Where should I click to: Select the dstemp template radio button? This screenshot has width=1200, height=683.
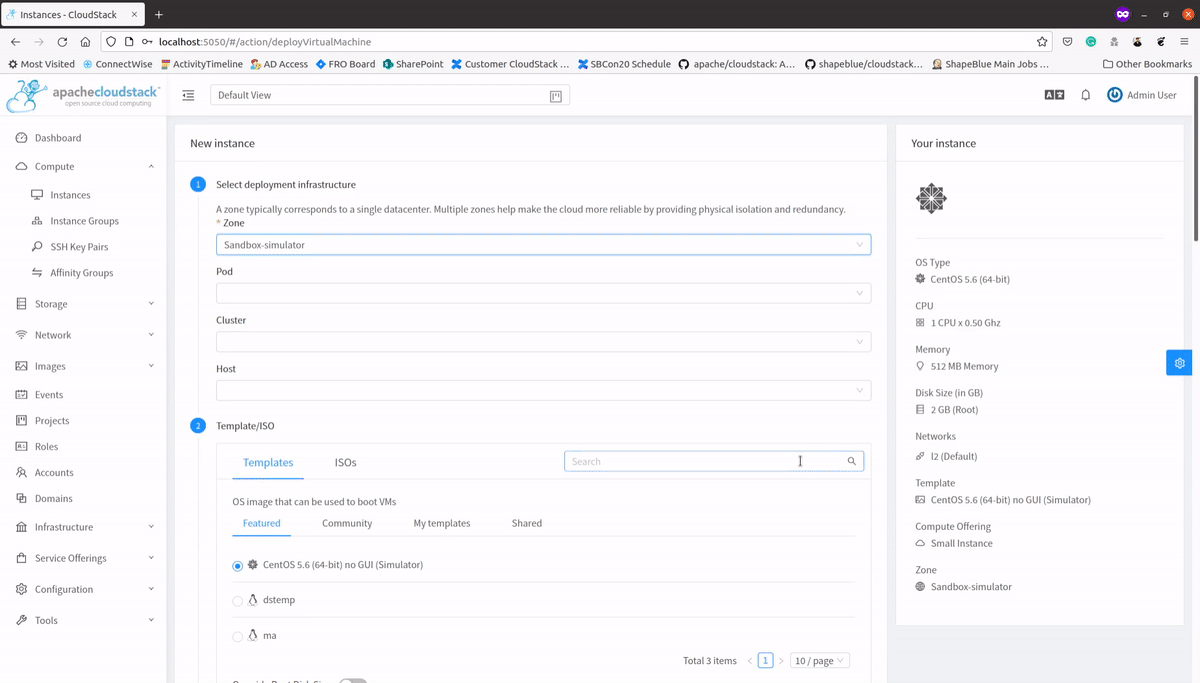click(x=237, y=601)
